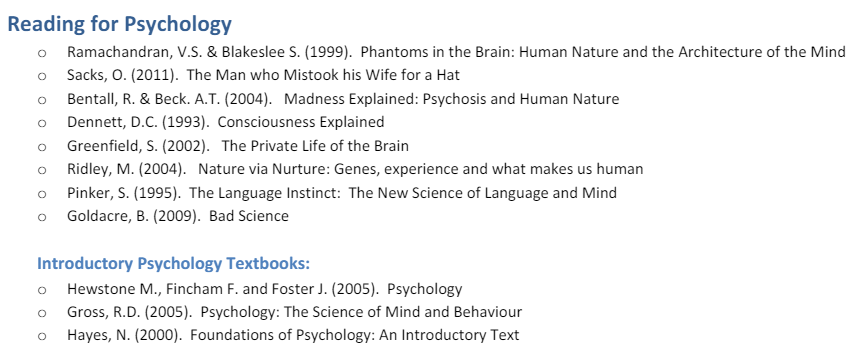
Task: Click the 'Reading for Psychology' heading
Action: 120,24
